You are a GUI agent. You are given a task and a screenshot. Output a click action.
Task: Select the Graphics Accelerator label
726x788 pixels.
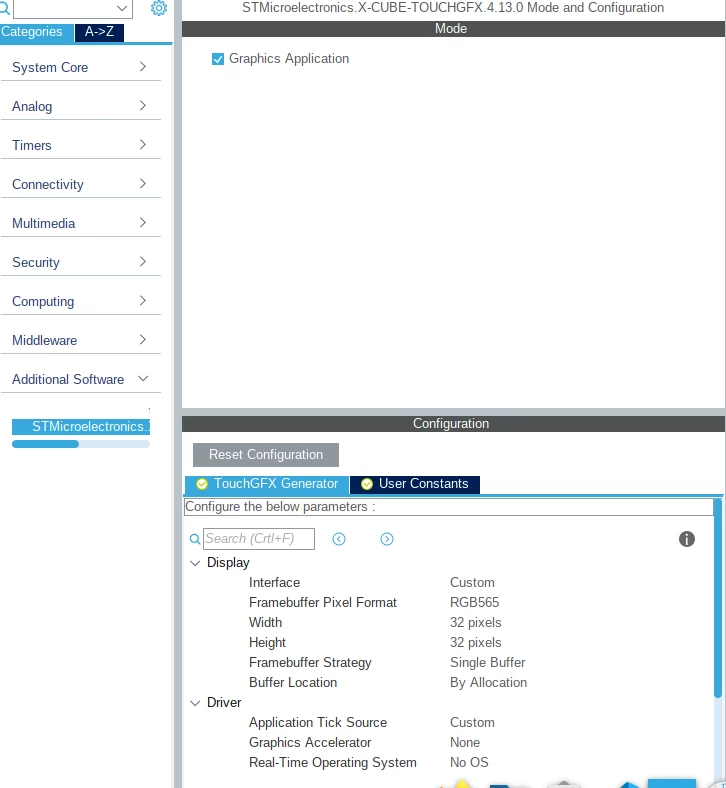tap(310, 743)
